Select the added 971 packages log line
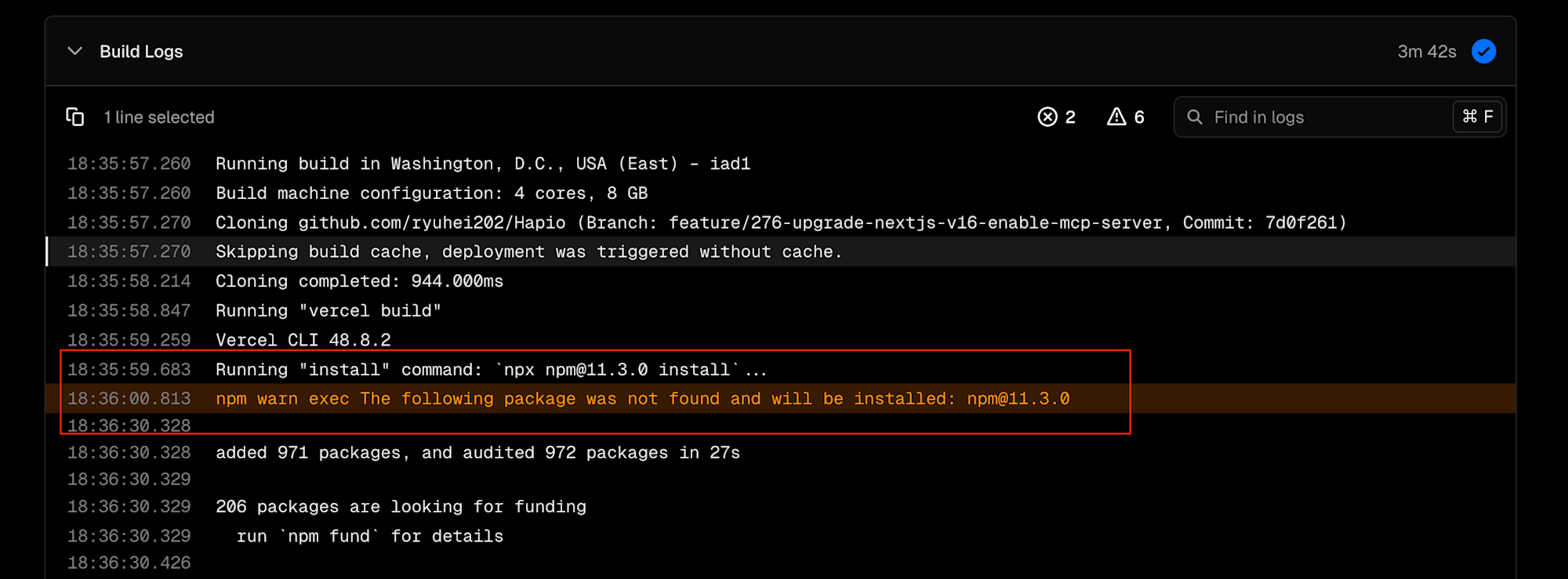The image size is (1568, 579). tap(477, 453)
